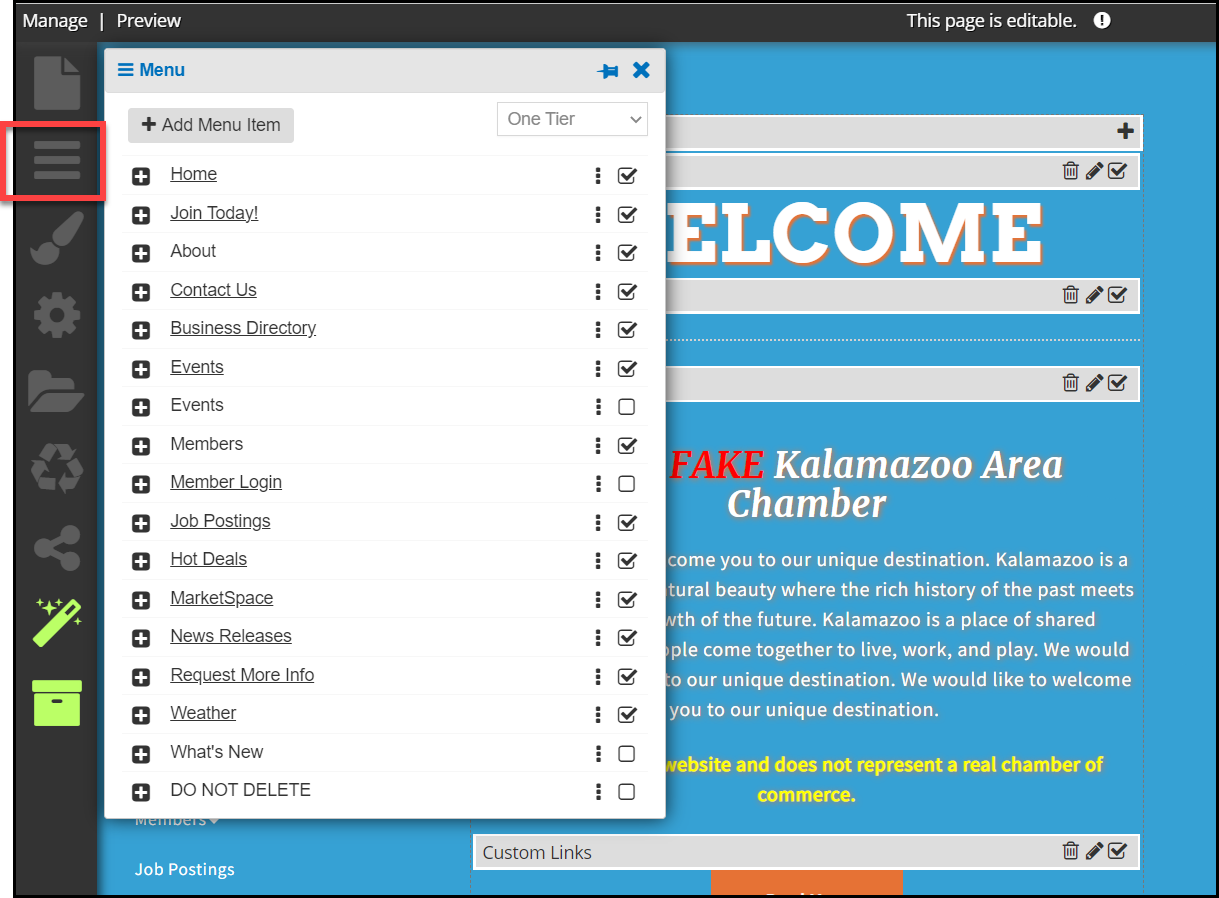Open the One Tier dropdown
Viewport: 1219px width, 898px height.
tap(572, 119)
